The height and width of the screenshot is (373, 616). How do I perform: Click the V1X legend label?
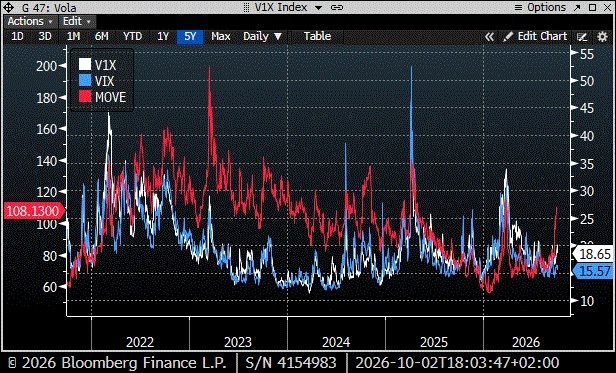[105, 65]
